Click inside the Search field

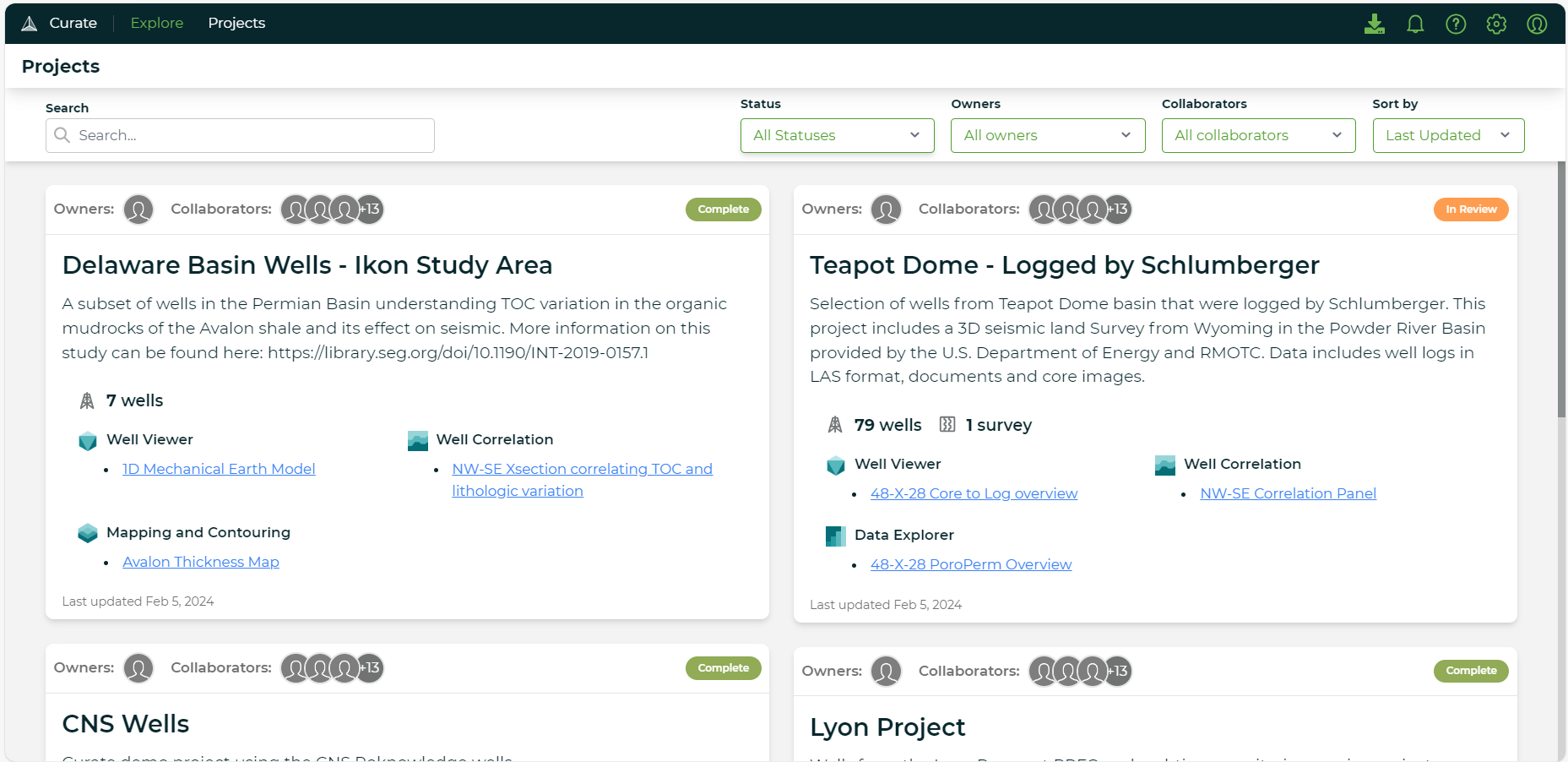click(x=240, y=135)
